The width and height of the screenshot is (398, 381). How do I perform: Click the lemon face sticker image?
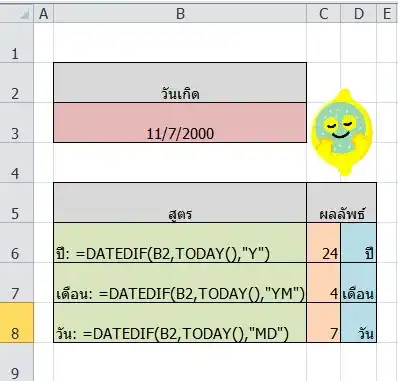click(342, 131)
